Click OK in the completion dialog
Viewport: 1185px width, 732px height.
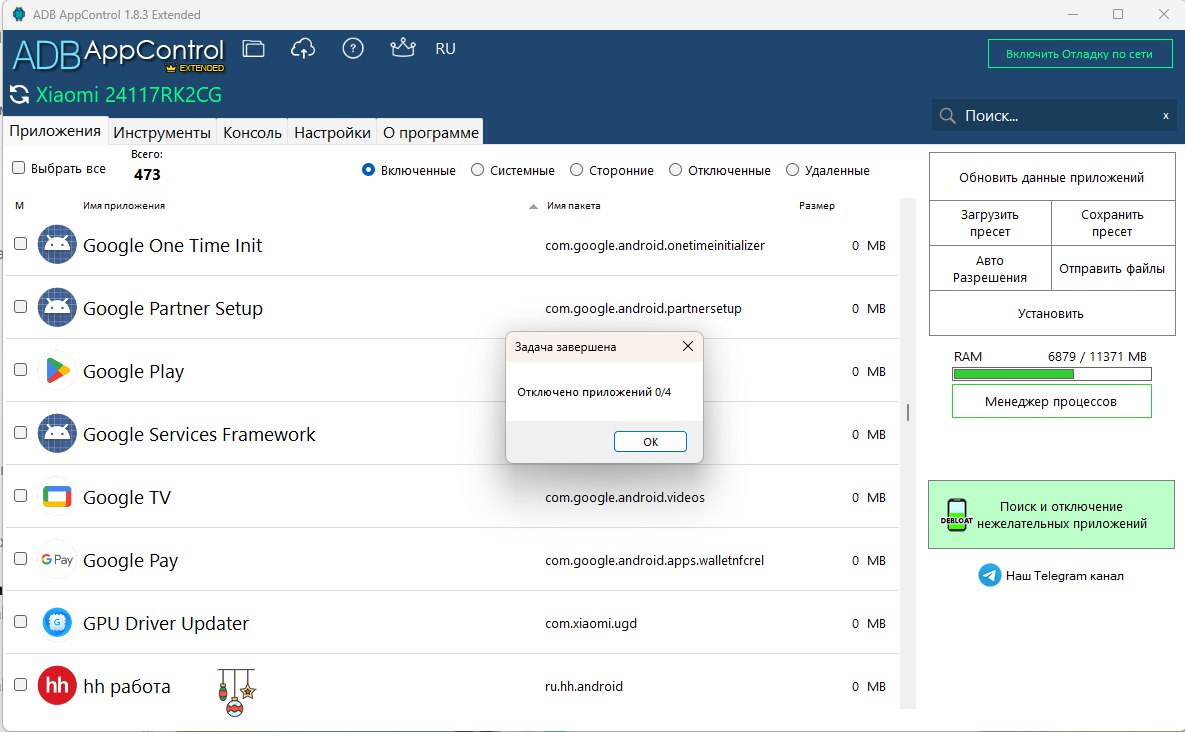650,441
